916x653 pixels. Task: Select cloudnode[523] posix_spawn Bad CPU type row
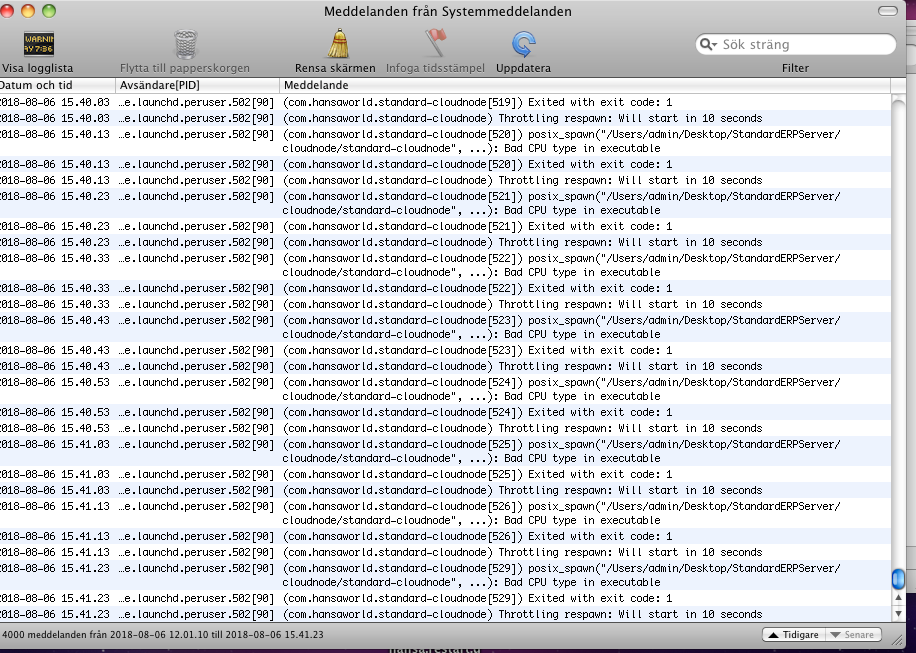point(445,326)
